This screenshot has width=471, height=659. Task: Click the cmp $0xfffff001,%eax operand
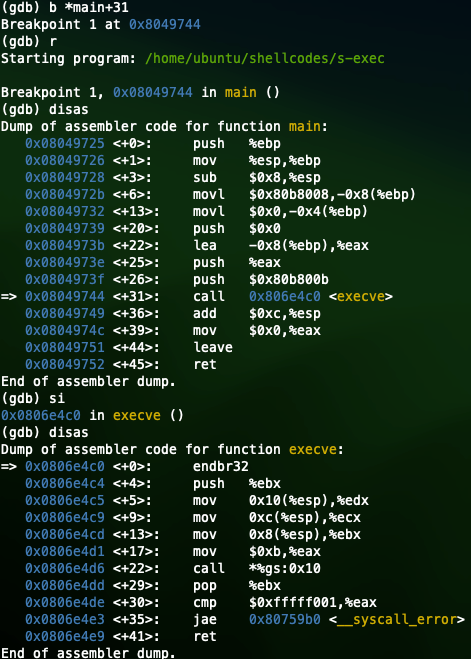click(x=313, y=603)
